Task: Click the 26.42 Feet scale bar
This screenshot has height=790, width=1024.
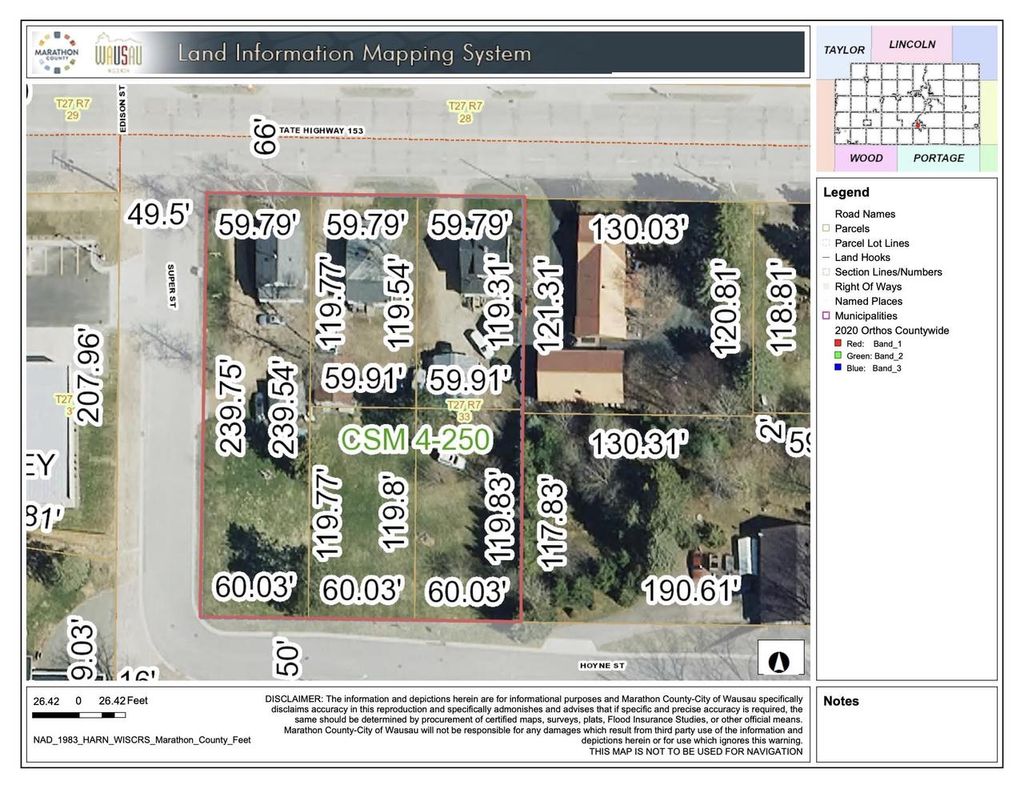Action: (80, 715)
